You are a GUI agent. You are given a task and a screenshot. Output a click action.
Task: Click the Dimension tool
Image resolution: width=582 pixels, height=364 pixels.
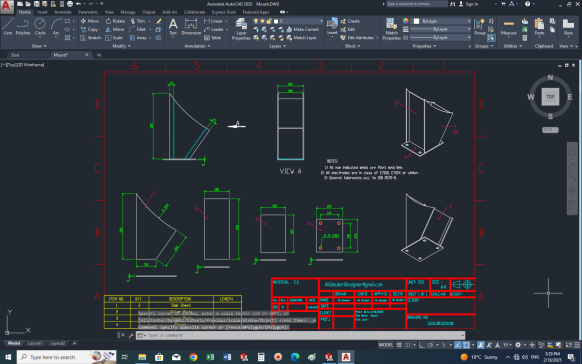(191, 26)
